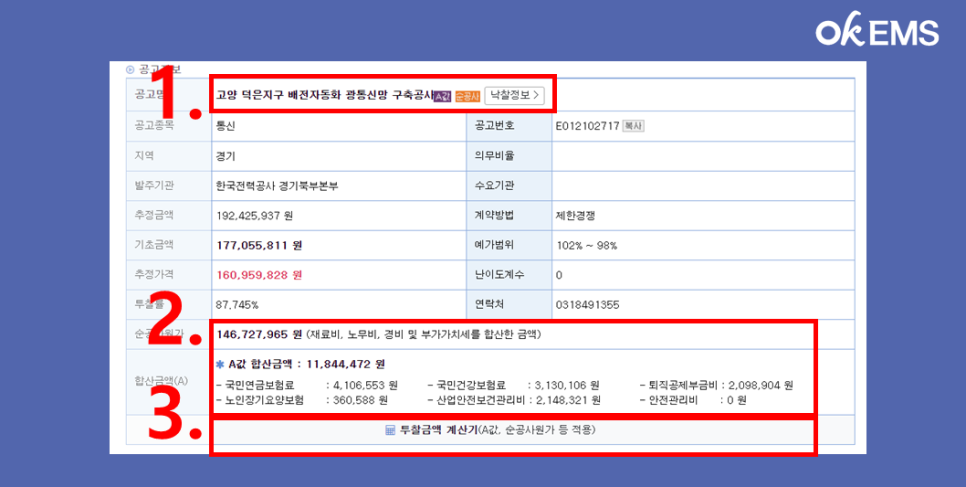Select 한국전력공사 경기북부본부 text
This screenshot has height=487, width=966.
point(278,186)
